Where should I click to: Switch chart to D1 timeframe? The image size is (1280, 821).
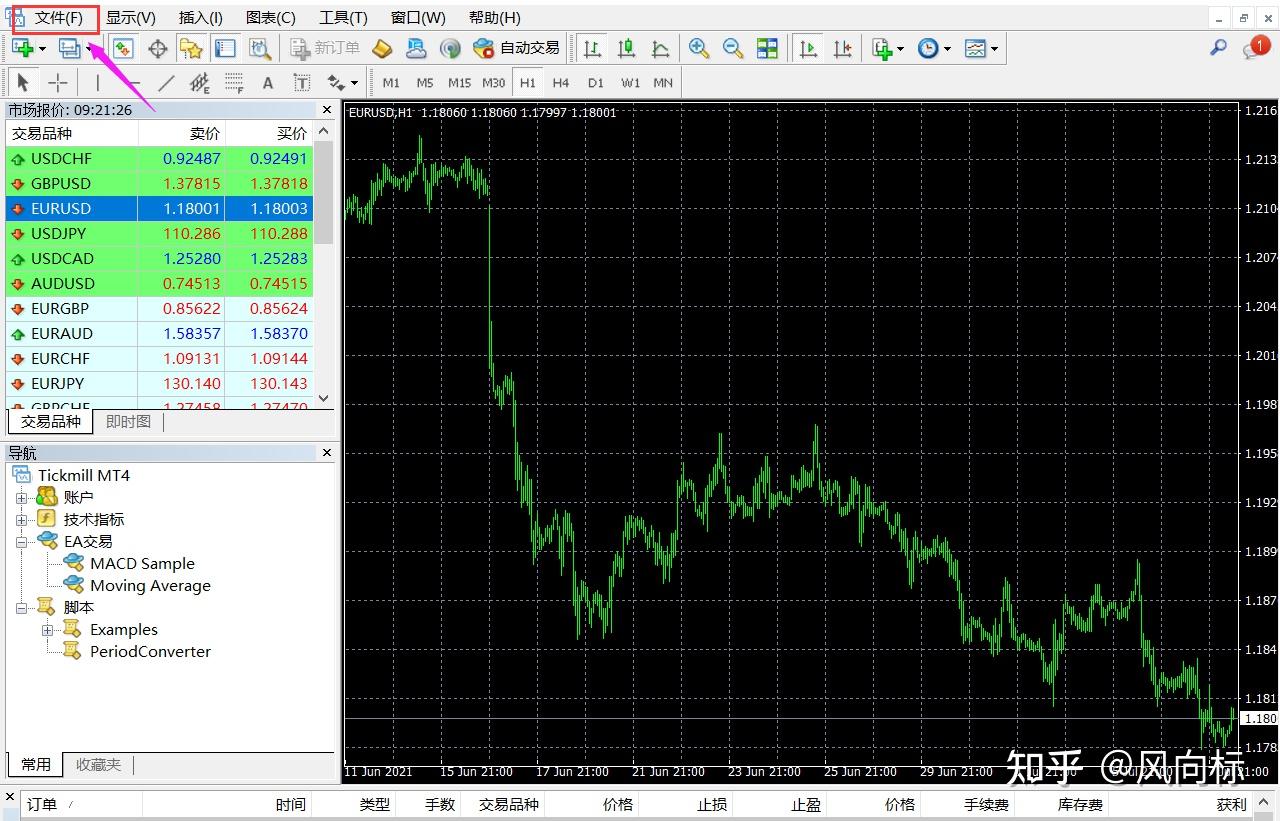pos(596,83)
